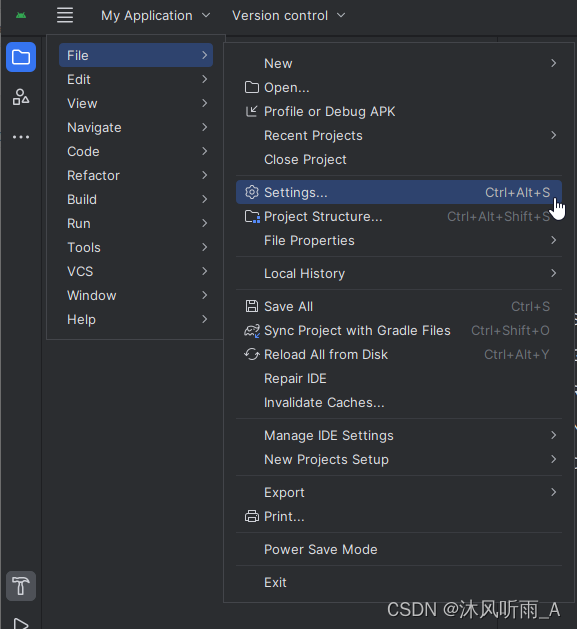577x629 pixels.
Task: Show more tool windows ellipsis icon
Action: coord(21,137)
